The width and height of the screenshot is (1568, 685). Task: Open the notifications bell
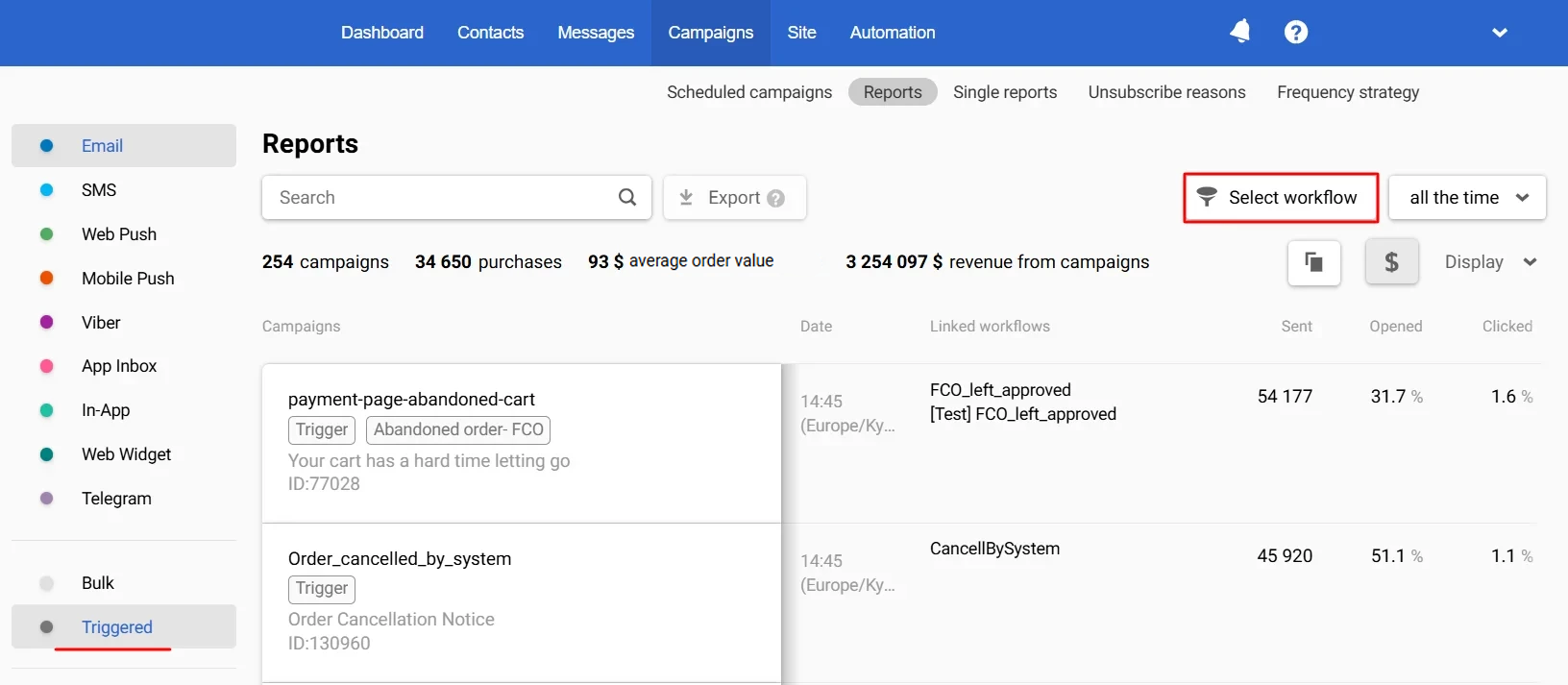pyautogui.click(x=1240, y=32)
